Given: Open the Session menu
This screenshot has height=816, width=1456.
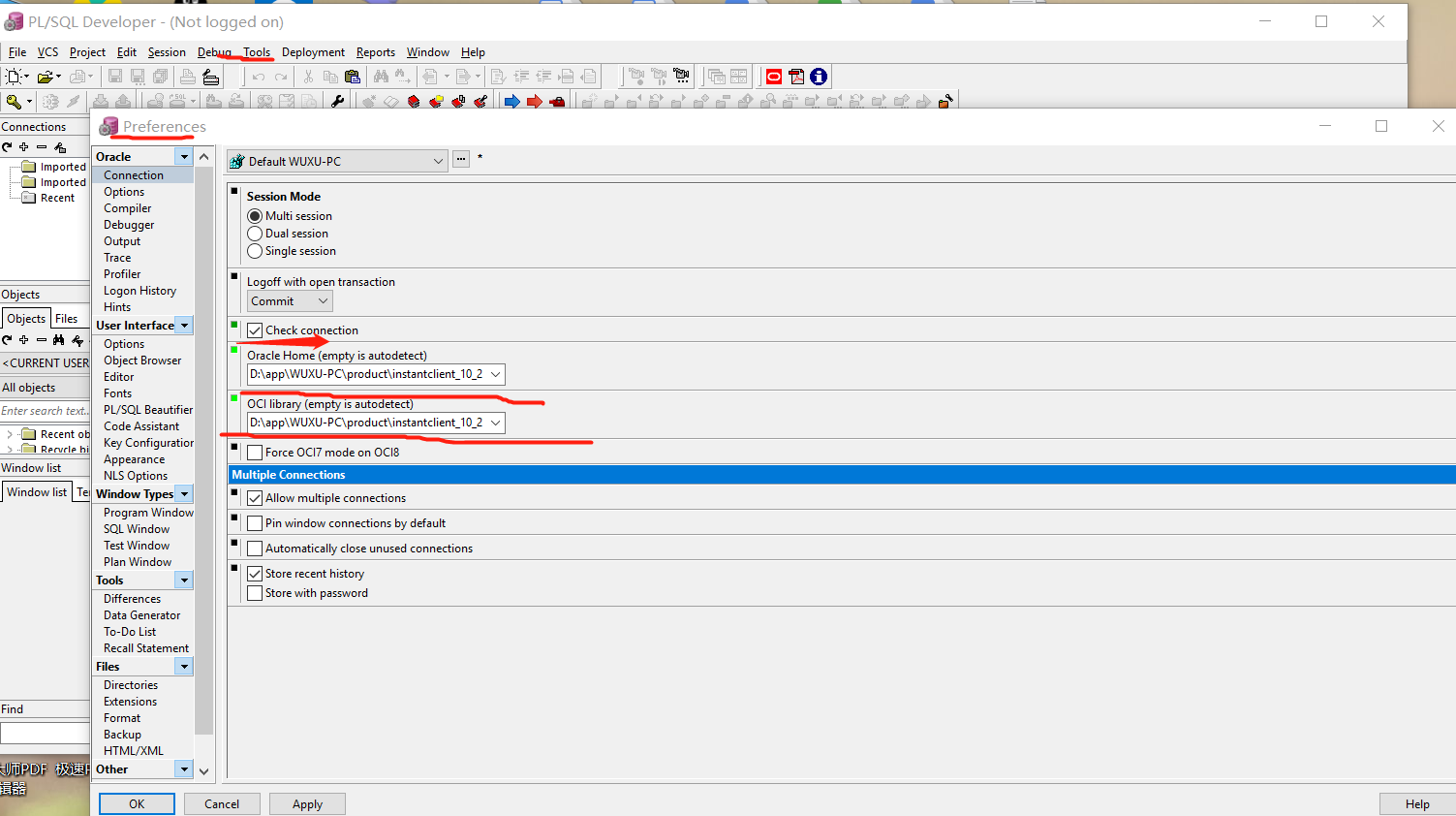Looking at the screenshot, I should pyautogui.click(x=167, y=52).
